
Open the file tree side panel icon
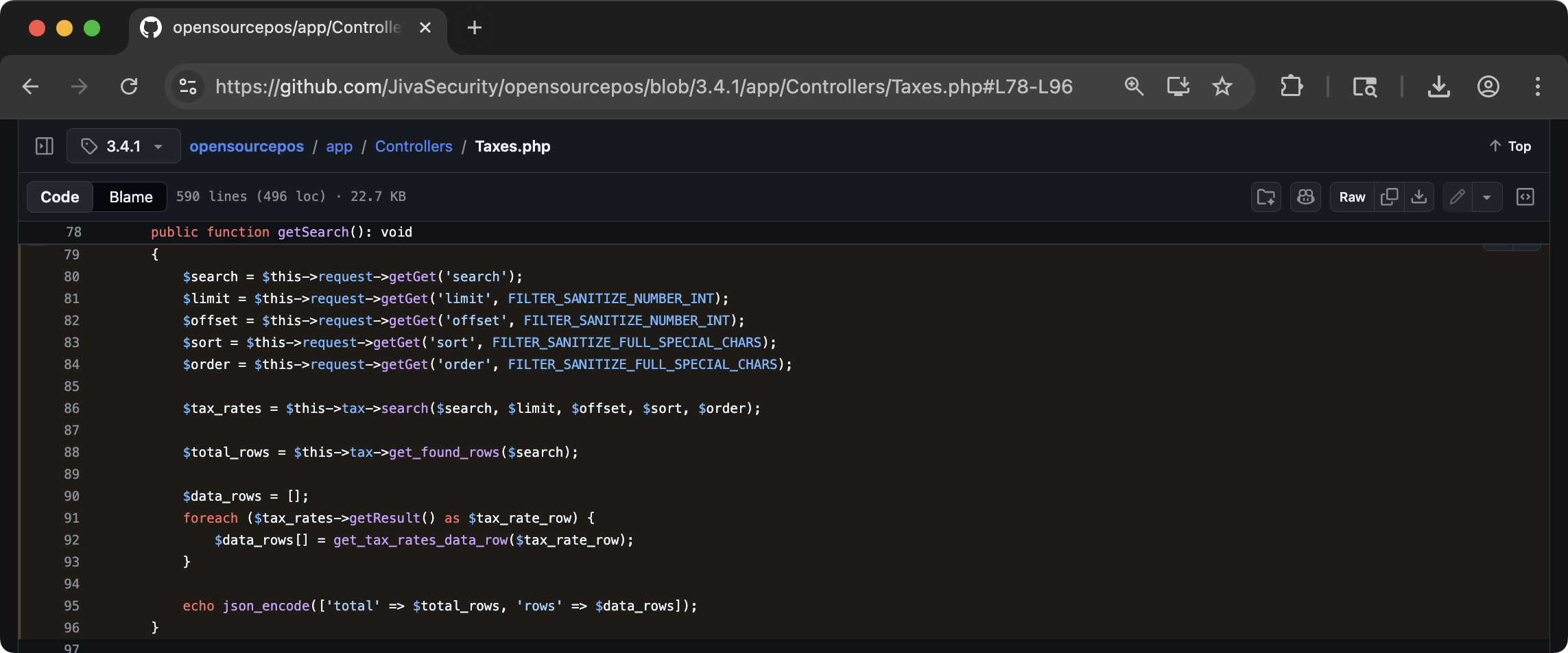coord(44,146)
